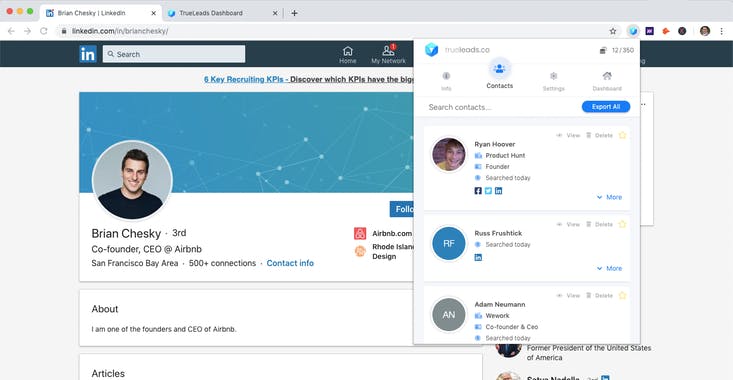This screenshot has width=733, height=380.
Task: Open Contact info link
Action: tap(290, 263)
